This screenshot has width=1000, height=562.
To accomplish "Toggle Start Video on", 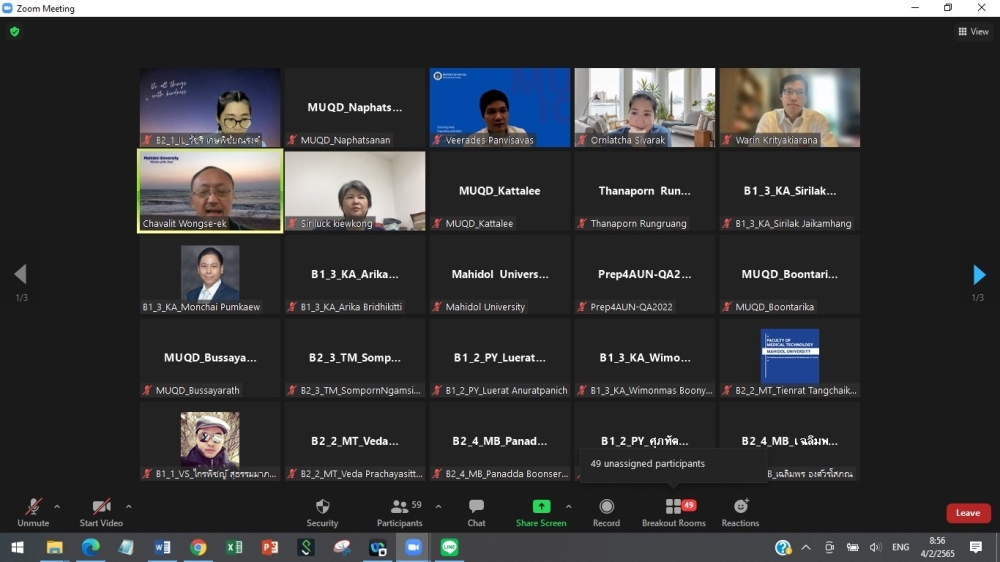I will pos(101,507).
